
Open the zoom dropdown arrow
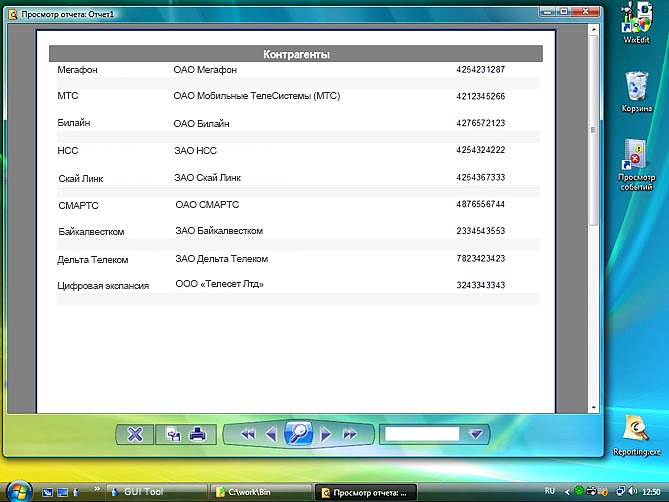pyautogui.click(x=476, y=434)
